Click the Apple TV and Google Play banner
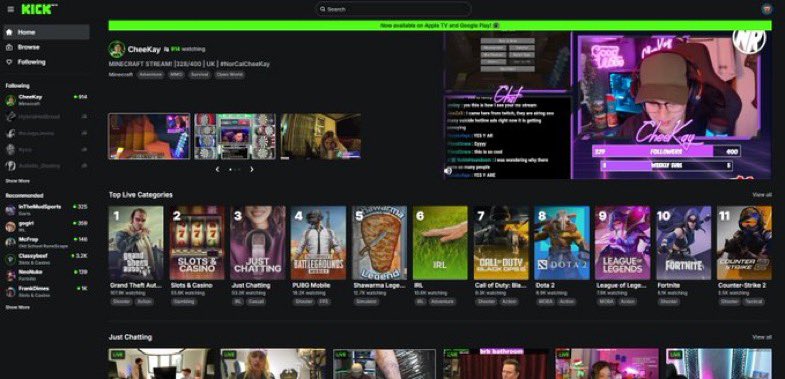Image resolution: width=785 pixels, height=379 pixels. (440, 25)
